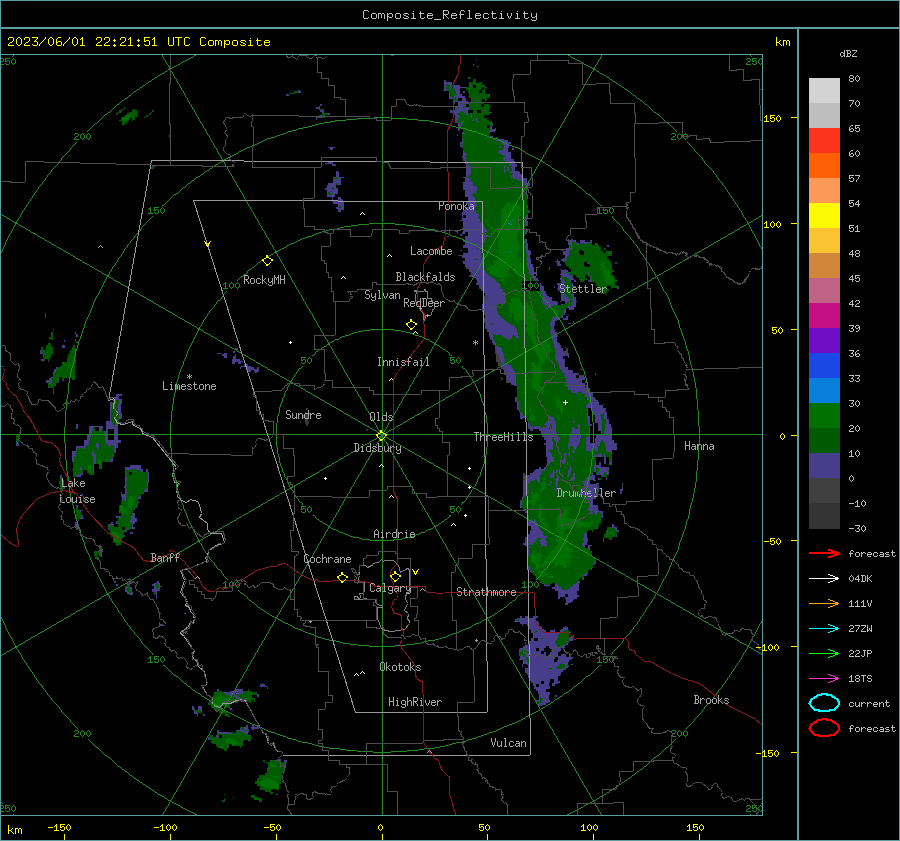Select the bright green swatch in dBZ legend
The height and width of the screenshot is (841, 900).
pyautogui.click(x=824, y=416)
